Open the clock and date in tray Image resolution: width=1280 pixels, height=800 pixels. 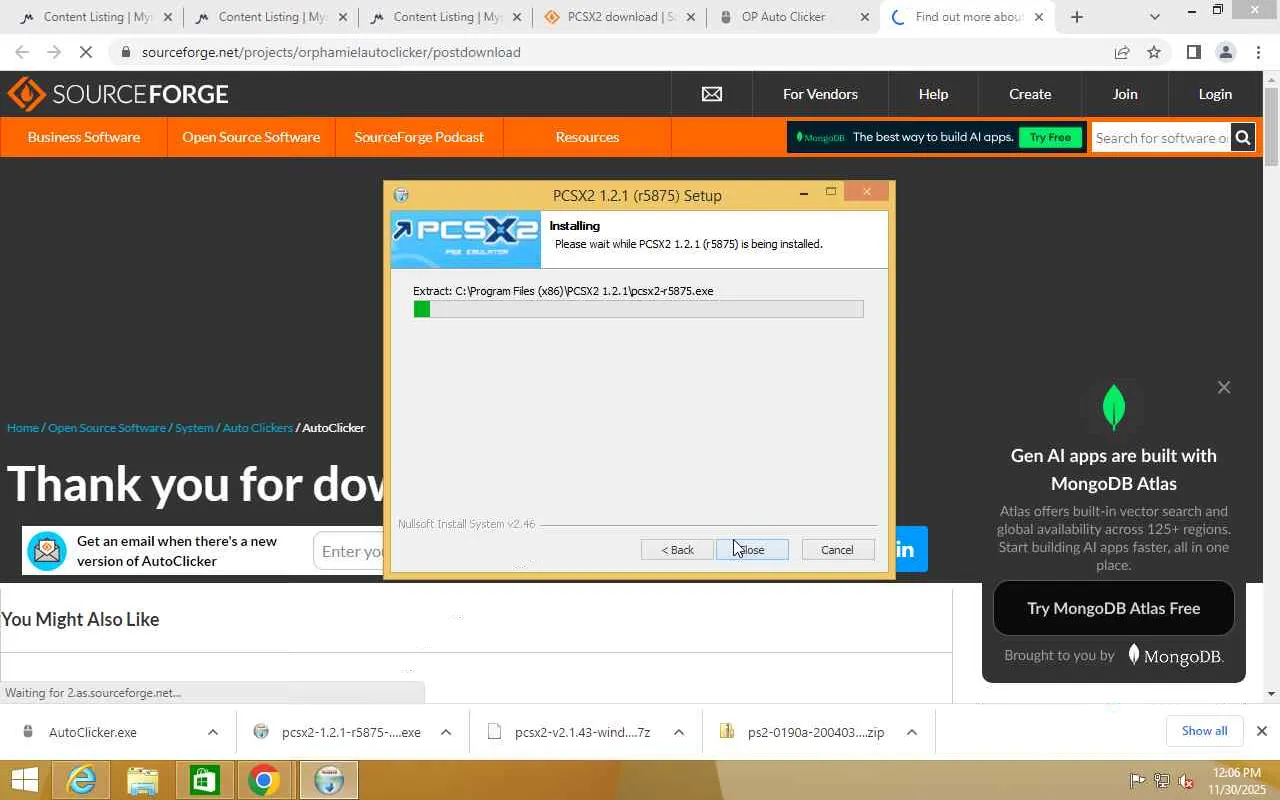(x=1236, y=781)
